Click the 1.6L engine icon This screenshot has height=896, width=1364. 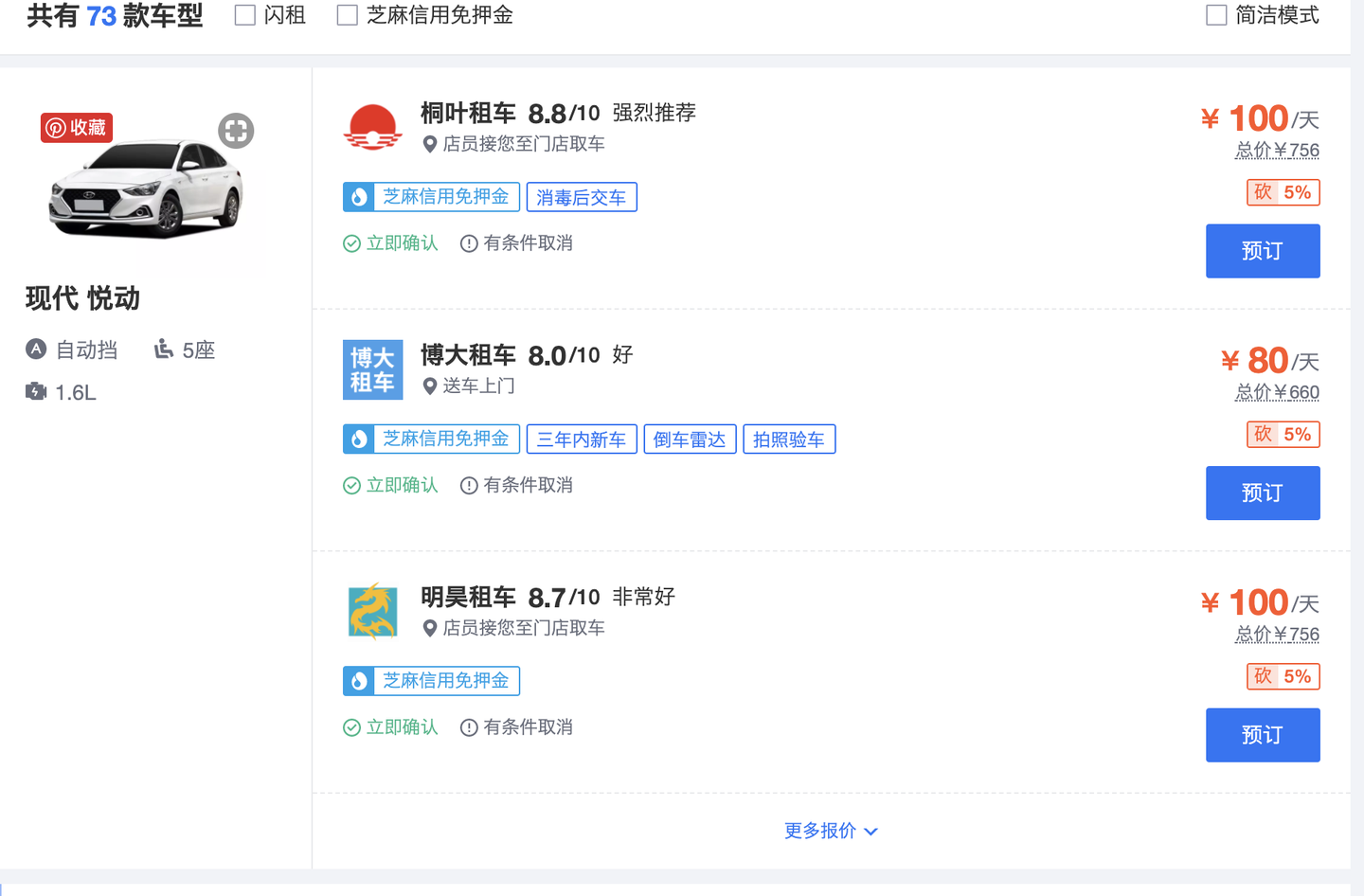(x=36, y=391)
